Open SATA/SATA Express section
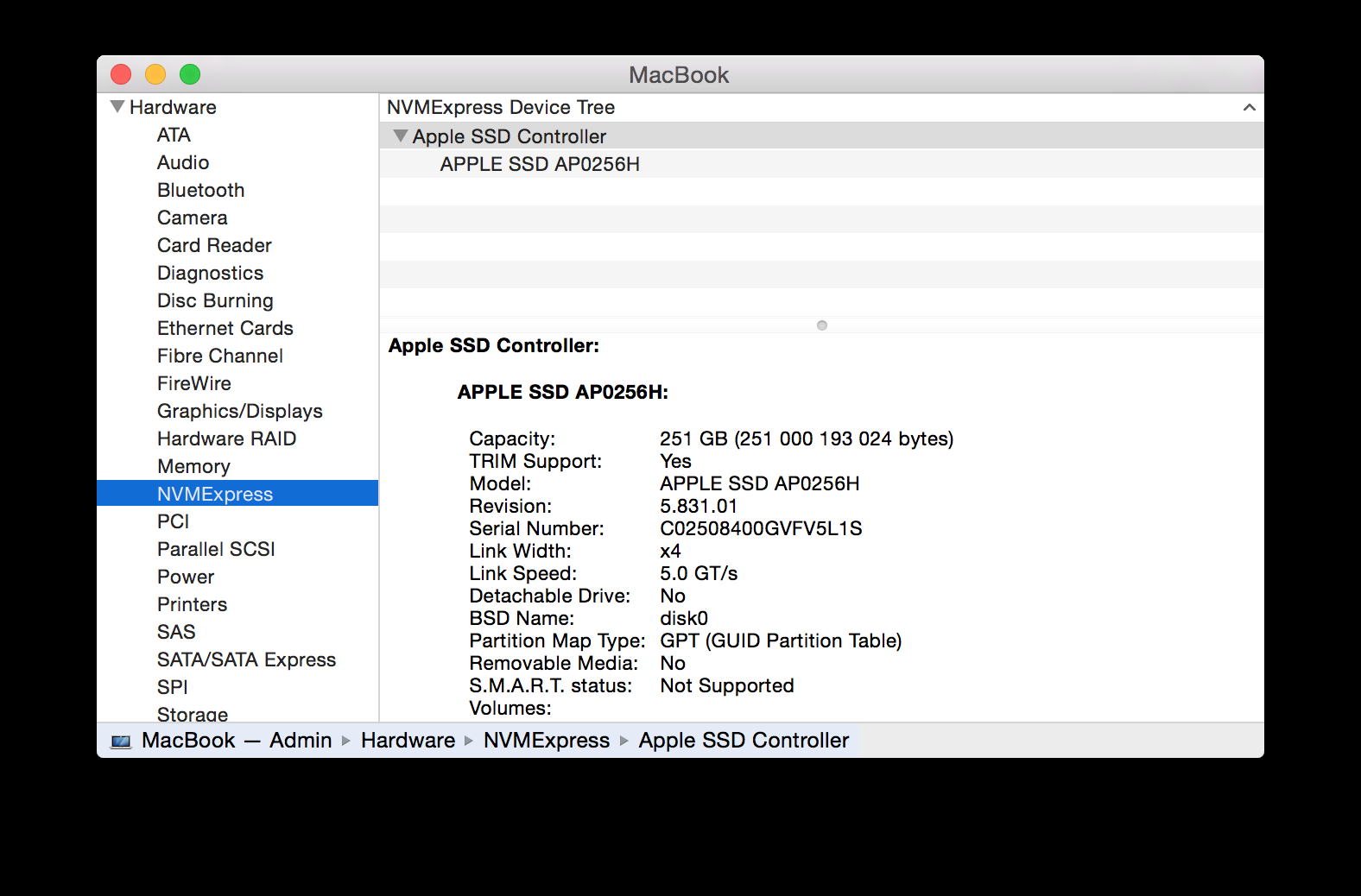The image size is (1361, 896). tap(247, 659)
